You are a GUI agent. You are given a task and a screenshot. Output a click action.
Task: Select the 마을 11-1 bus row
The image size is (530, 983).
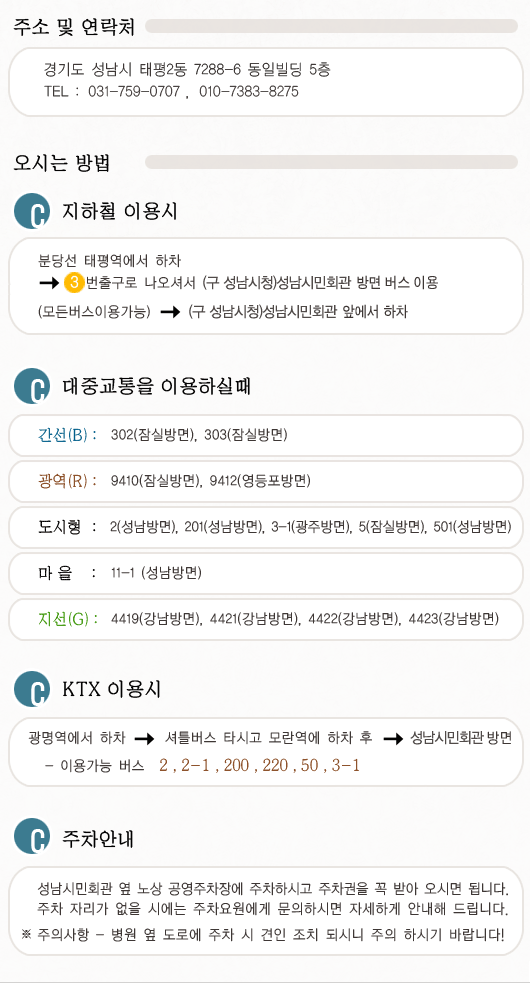point(265,573)
